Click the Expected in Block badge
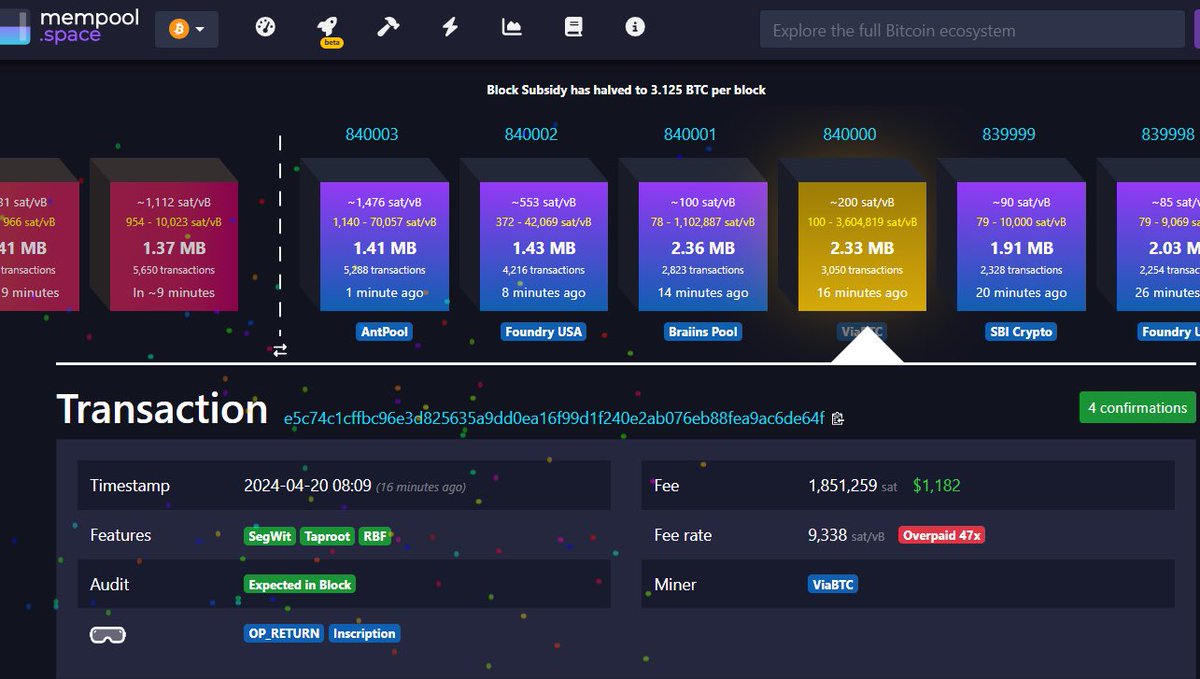 pyautogui.click(x=300, y=584)
